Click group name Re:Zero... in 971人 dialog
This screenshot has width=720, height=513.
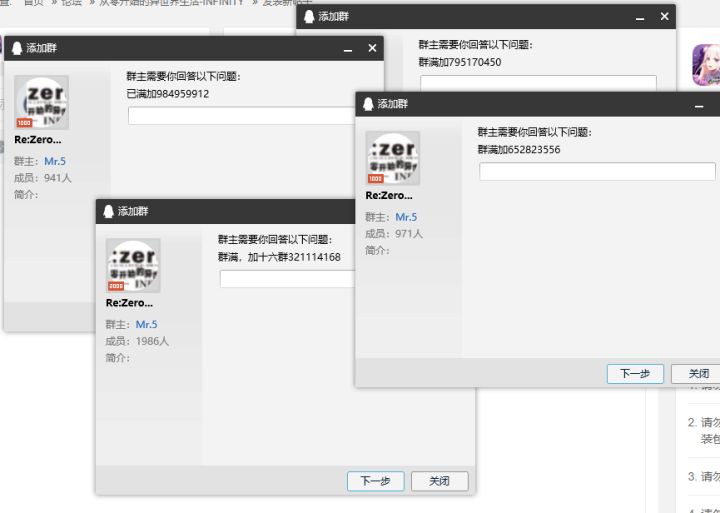(389, 195)
